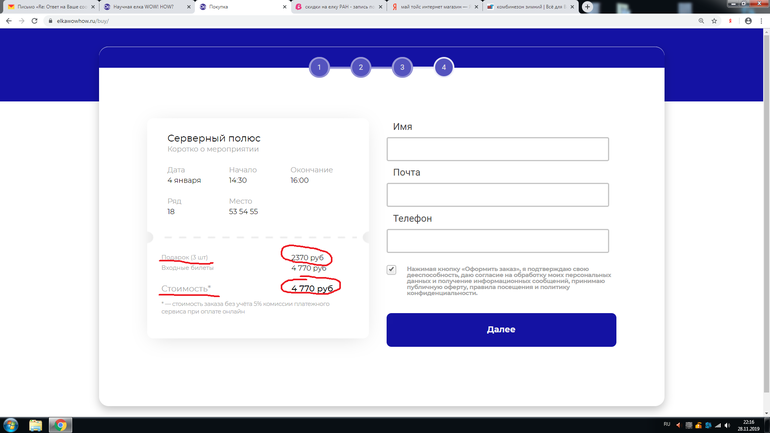770x433 pixels.
Task: Open File Explorer from the taskbar
Action: (36, 425)
